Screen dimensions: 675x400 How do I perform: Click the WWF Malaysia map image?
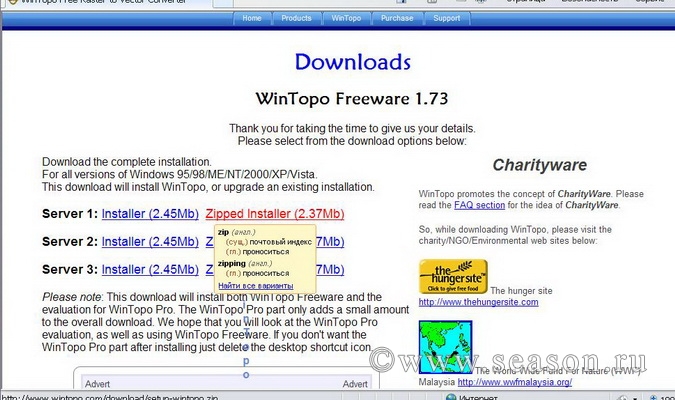pyautogui.click(x=445, y=347)
